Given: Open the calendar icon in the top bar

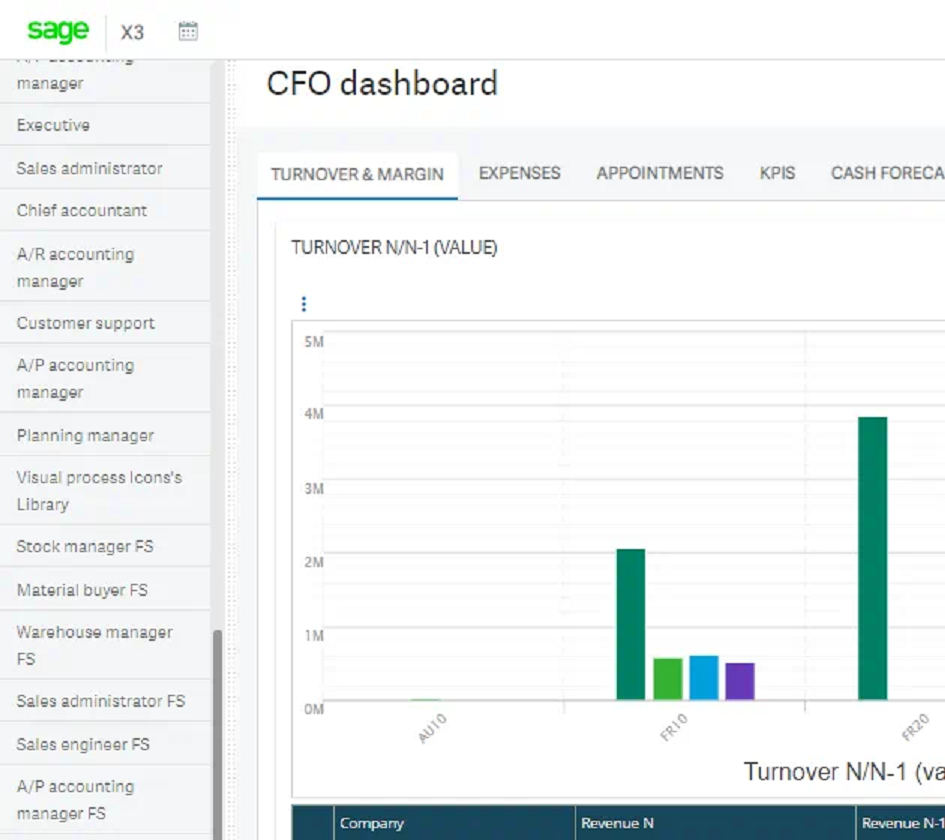Looking at the screenshot, I should point(188,31).
